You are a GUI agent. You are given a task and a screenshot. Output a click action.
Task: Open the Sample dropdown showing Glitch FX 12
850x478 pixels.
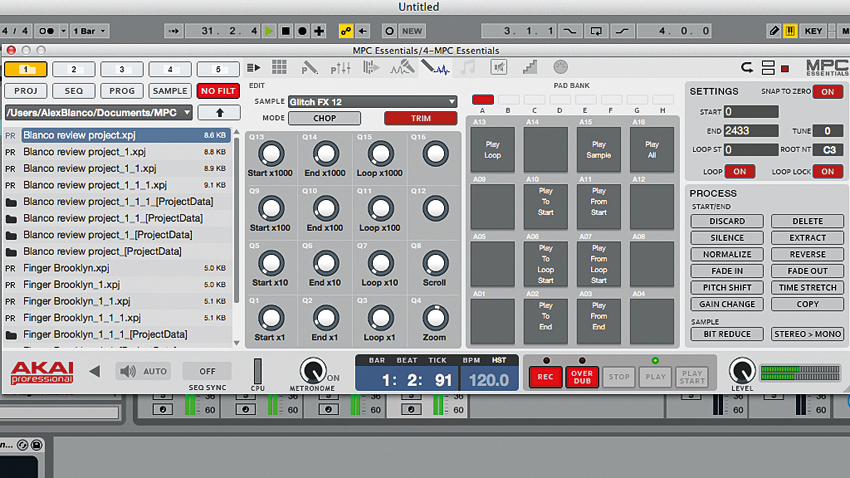tap(372, 102)
